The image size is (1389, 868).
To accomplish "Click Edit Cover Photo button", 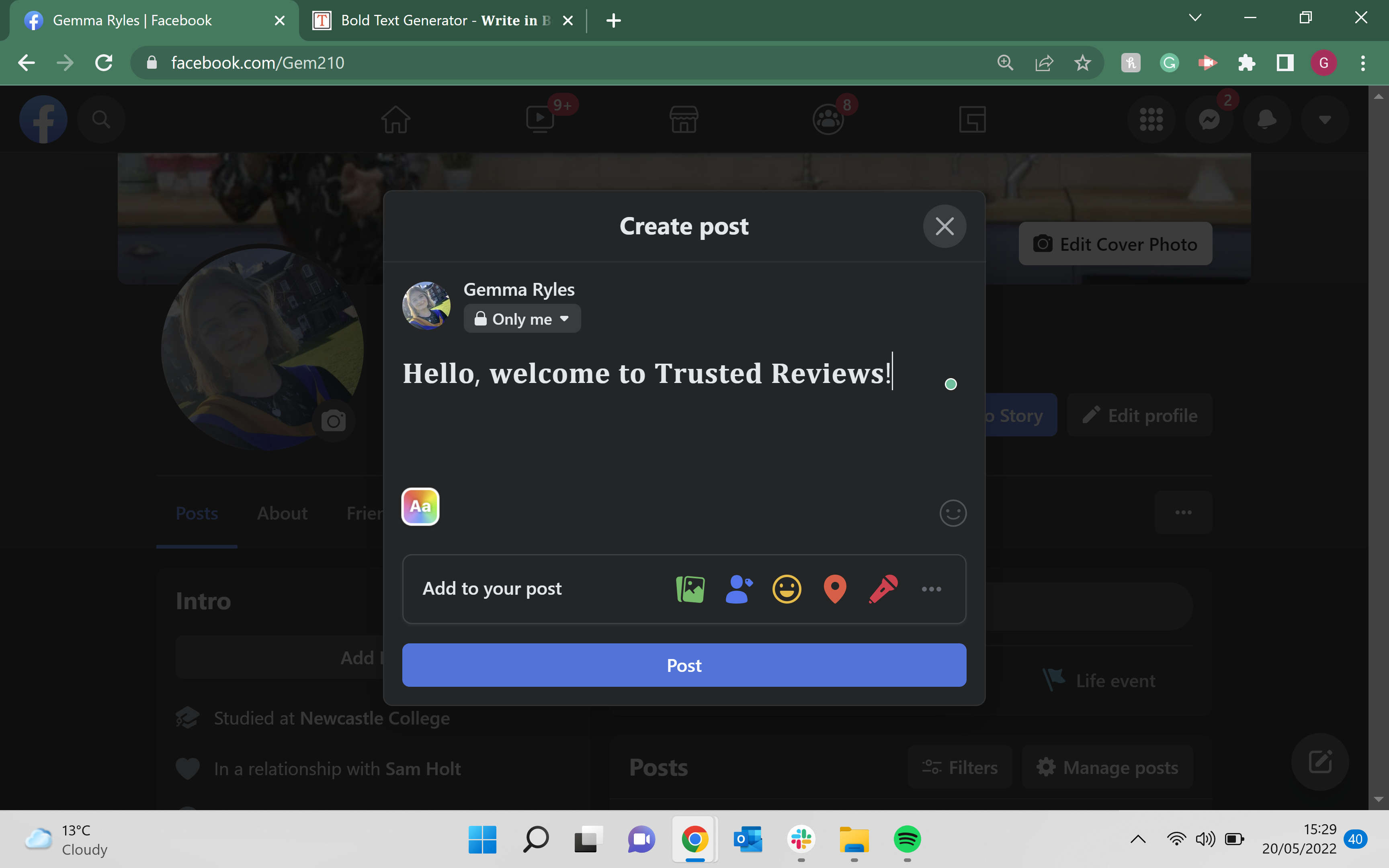I will pyautogui.click(x=1115, y=244).
